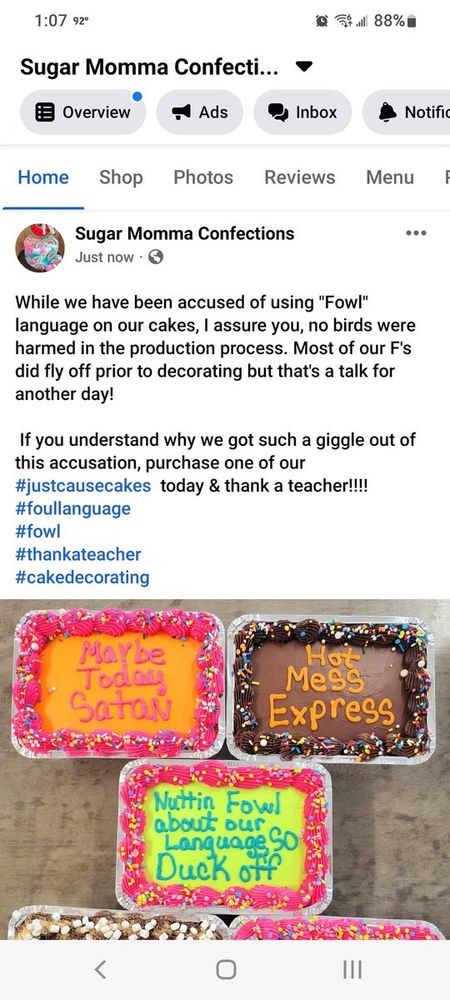
Task: Switch to the Photos tab
Action: click(203, 177)
